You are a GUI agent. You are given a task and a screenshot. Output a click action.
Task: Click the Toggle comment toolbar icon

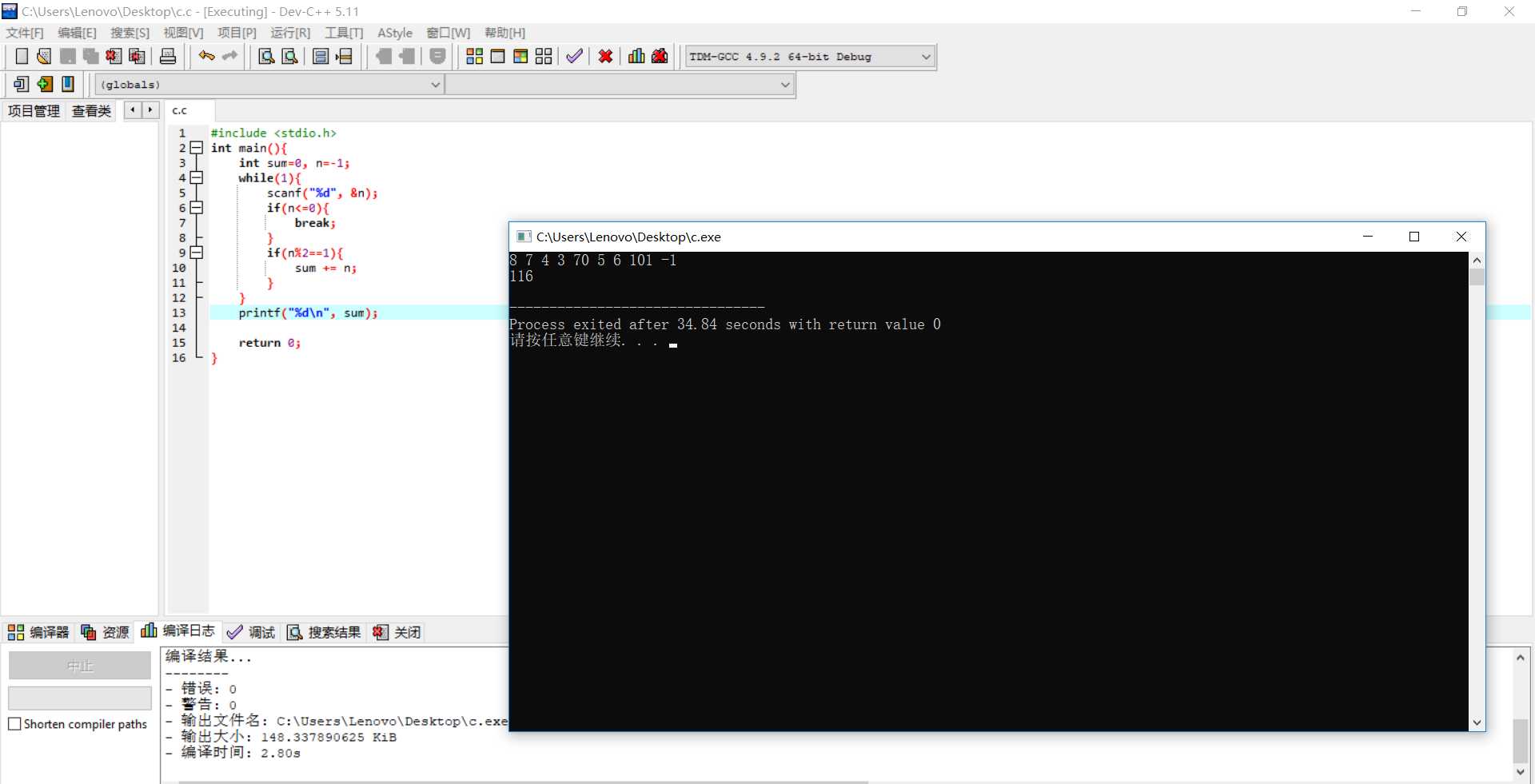pos(437,56)
